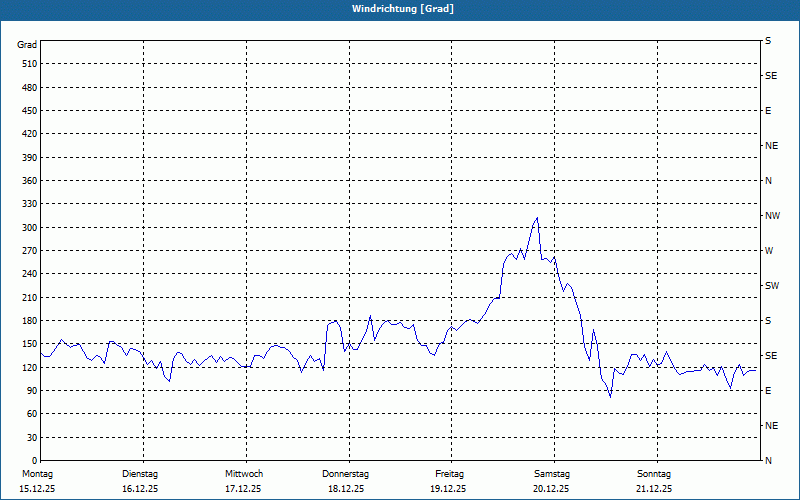Select the 20.12.25 date label
The image size is (800, 500).
point(551,489)
